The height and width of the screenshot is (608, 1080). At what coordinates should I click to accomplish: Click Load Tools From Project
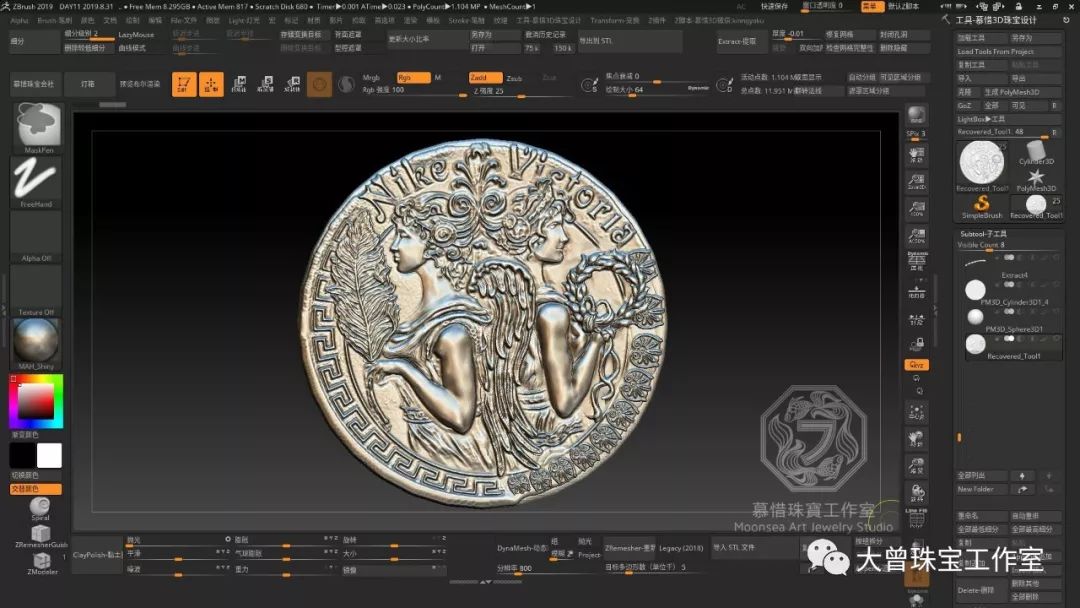(1008, 52)
